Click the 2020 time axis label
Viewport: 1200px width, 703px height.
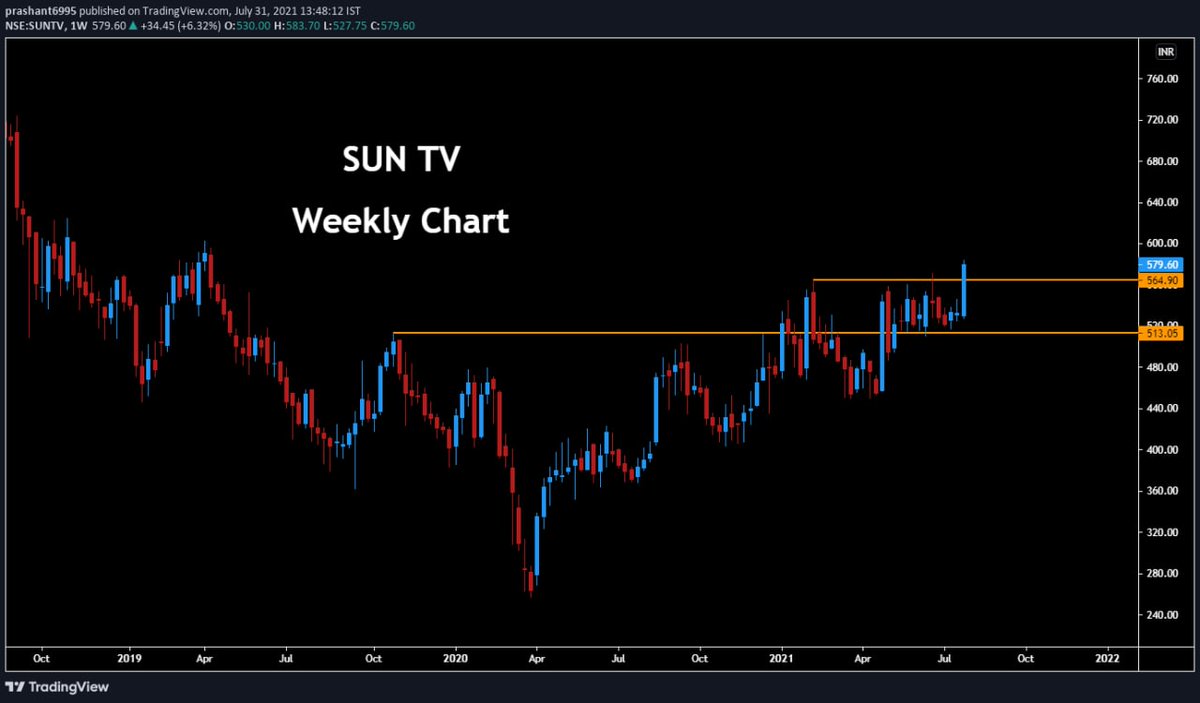tap(455, 659)
